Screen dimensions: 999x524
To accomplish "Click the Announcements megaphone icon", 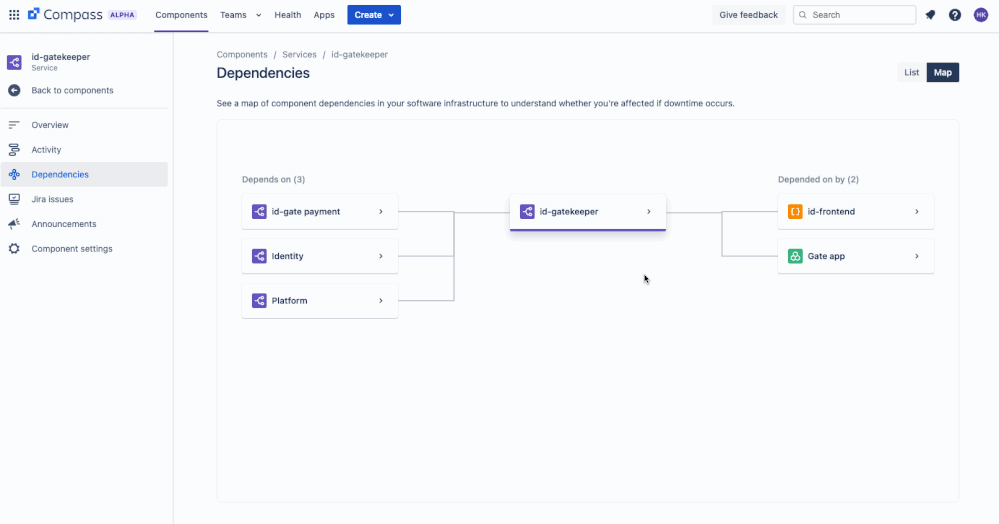I will click(14, 224).
